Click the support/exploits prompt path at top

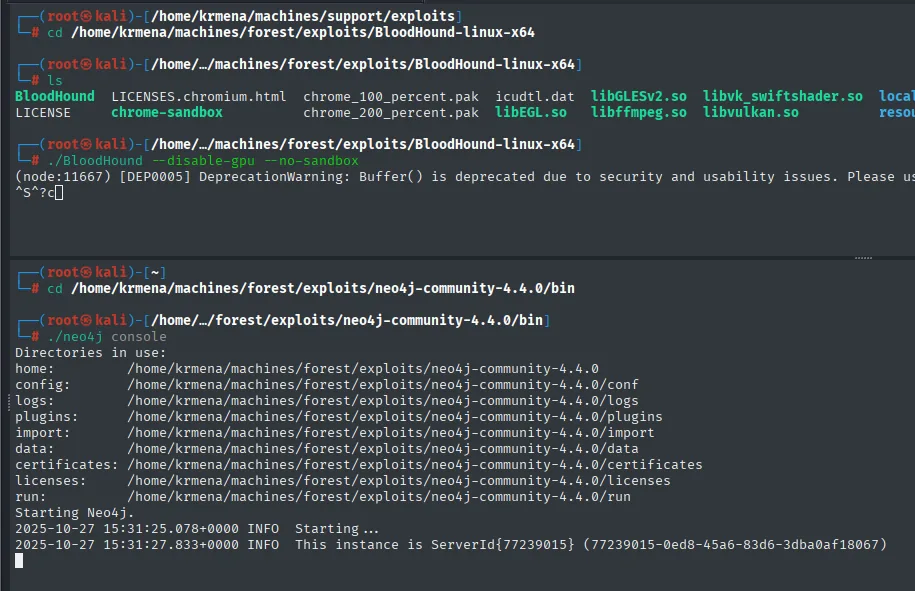pos(303,16)
